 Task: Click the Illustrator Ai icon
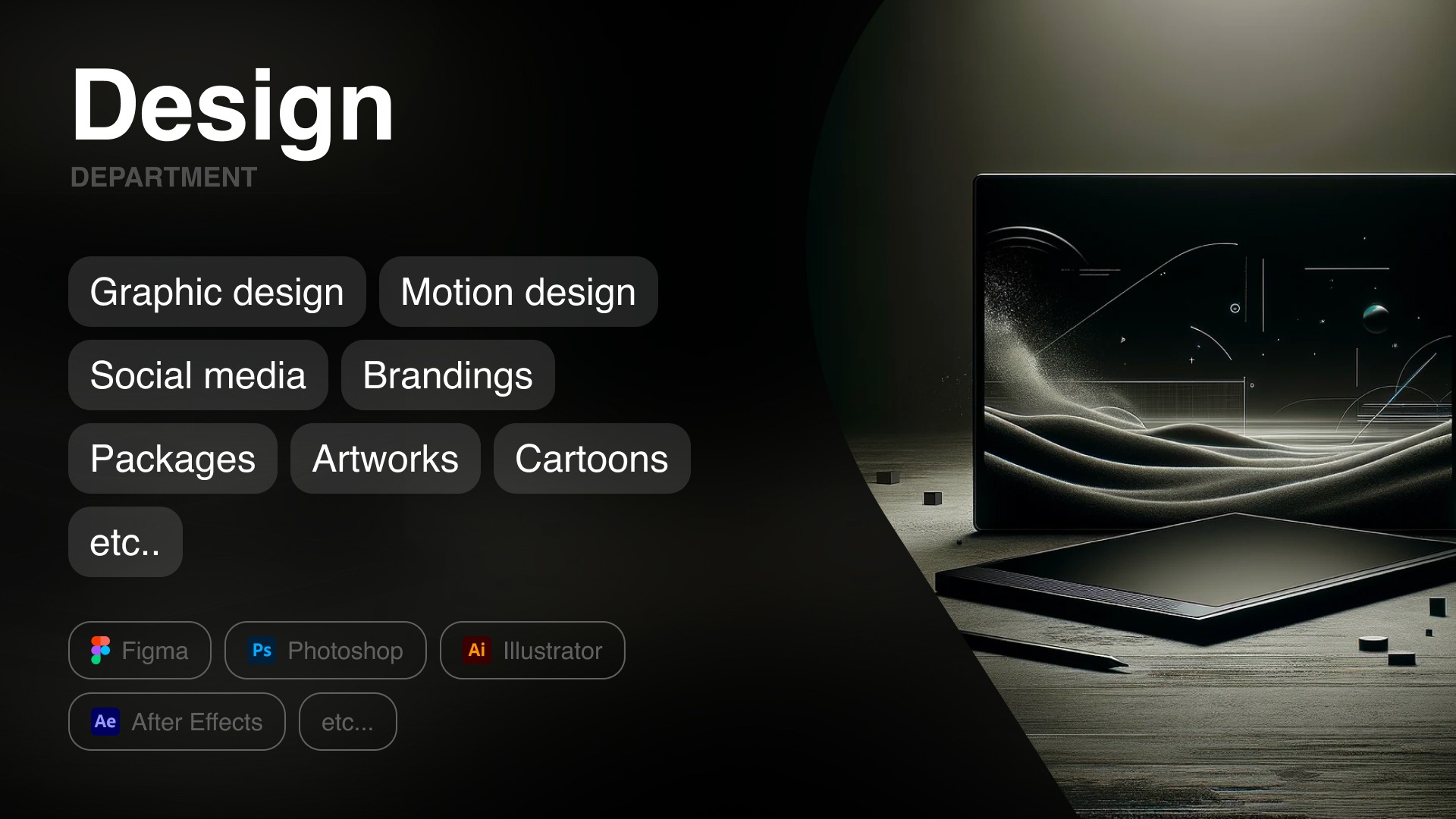pyautogui.click(x=477, y=650)
